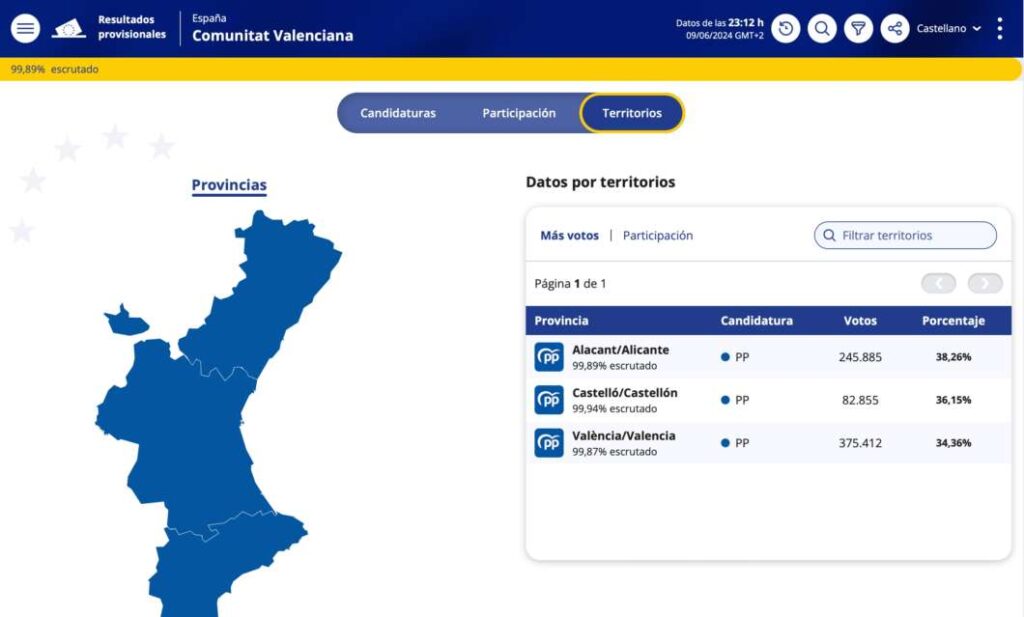The width and height of the screenshot is (1024, 617).
Task: Click PP logo next to Alacant/Alicante
Action: [x=549, y=357]
